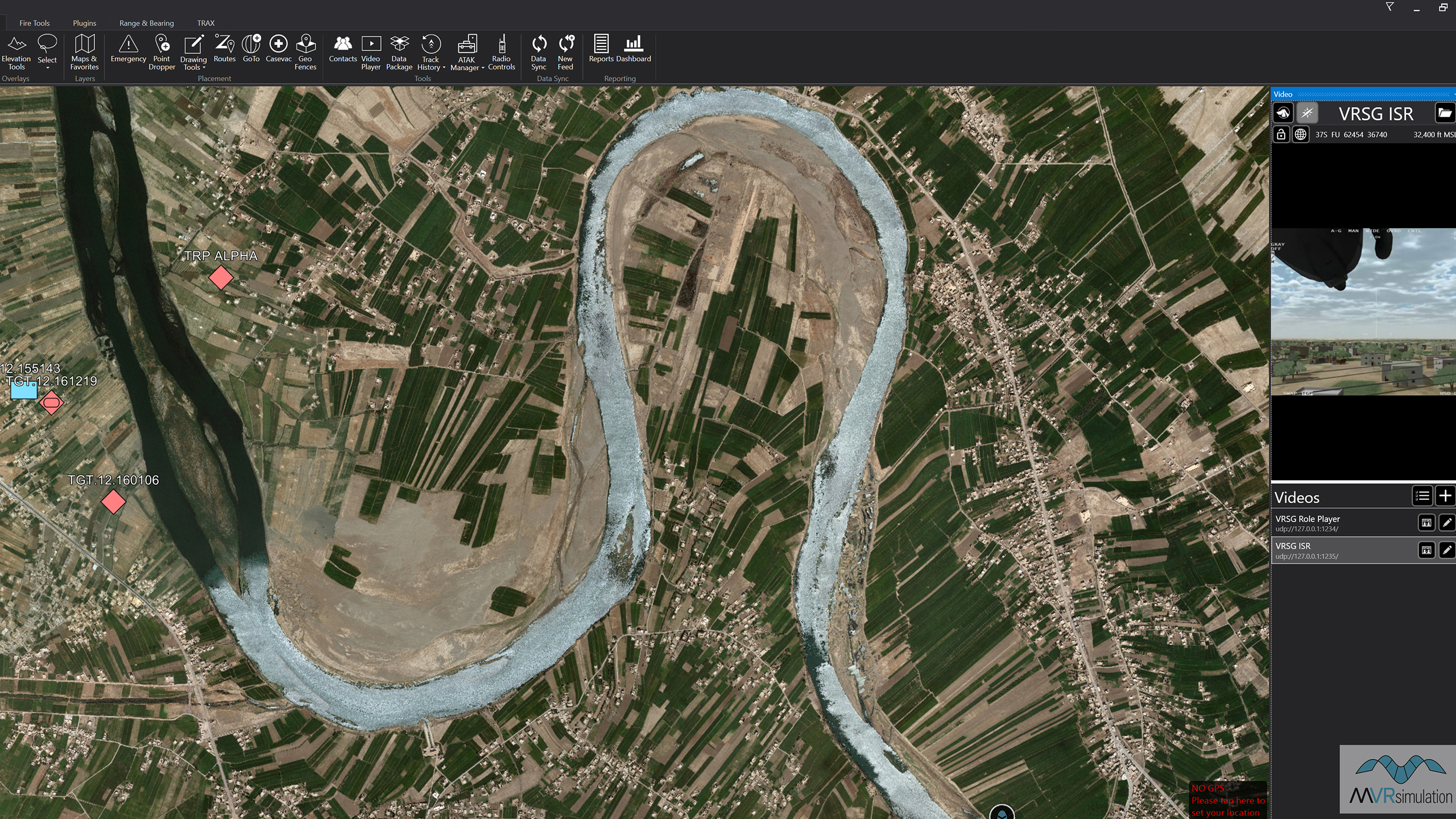Launch the GoTo tool
The width and height of the screenshot is (1456, 819).
[251, 49]
